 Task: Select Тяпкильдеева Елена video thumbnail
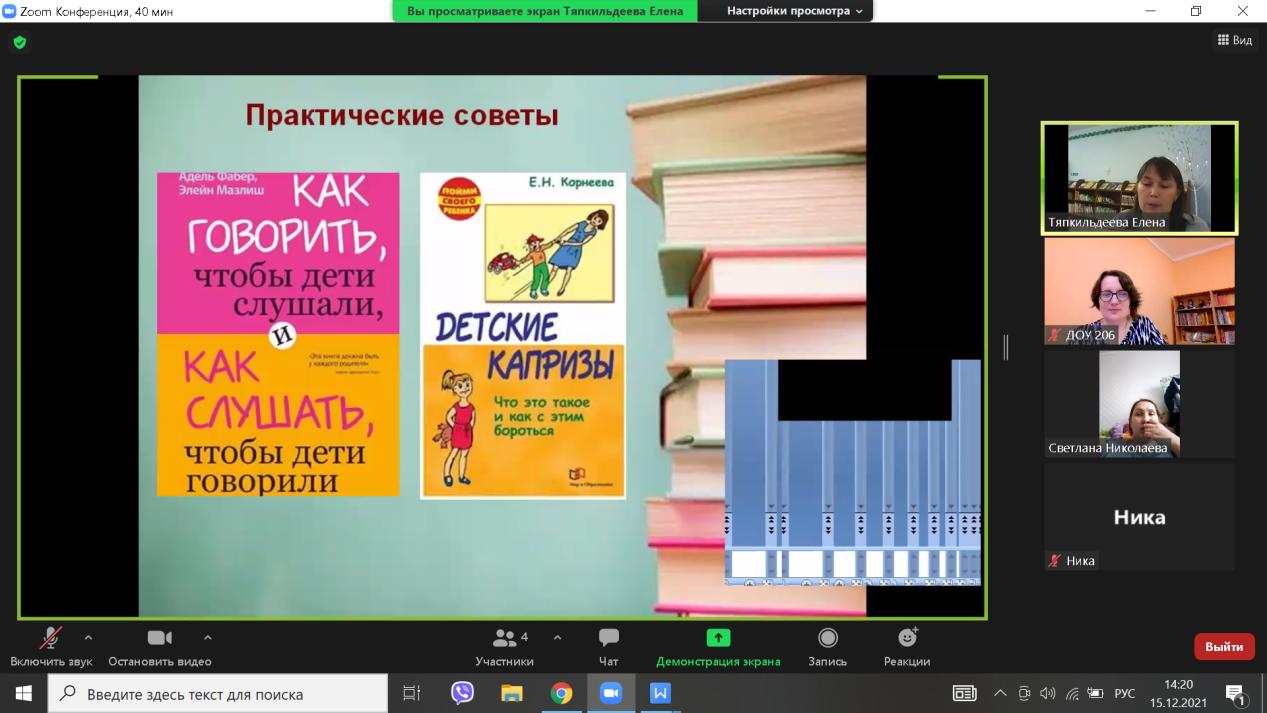coord(1139,178)
